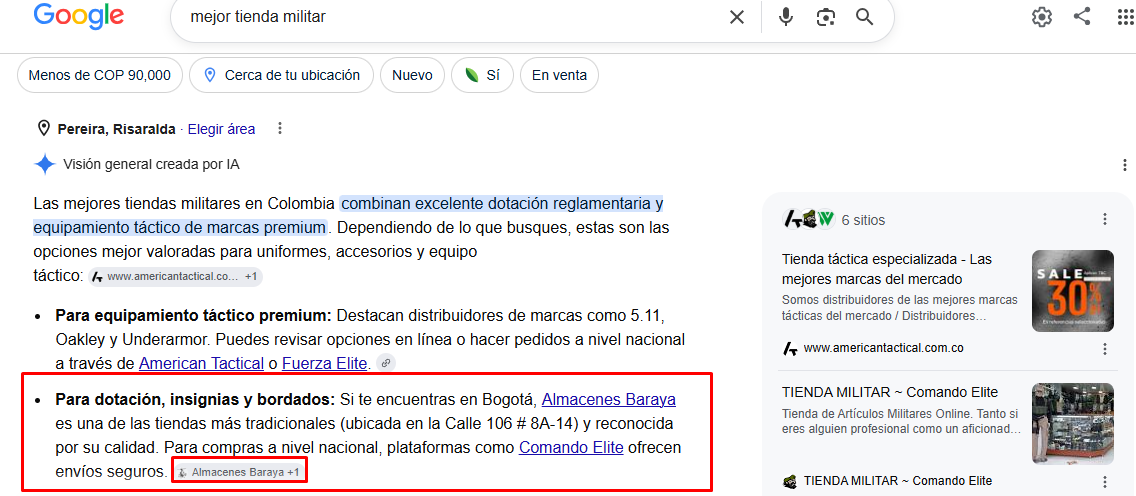
Task: Click Pereira, Risaralda location text
Action: [116, 129]
